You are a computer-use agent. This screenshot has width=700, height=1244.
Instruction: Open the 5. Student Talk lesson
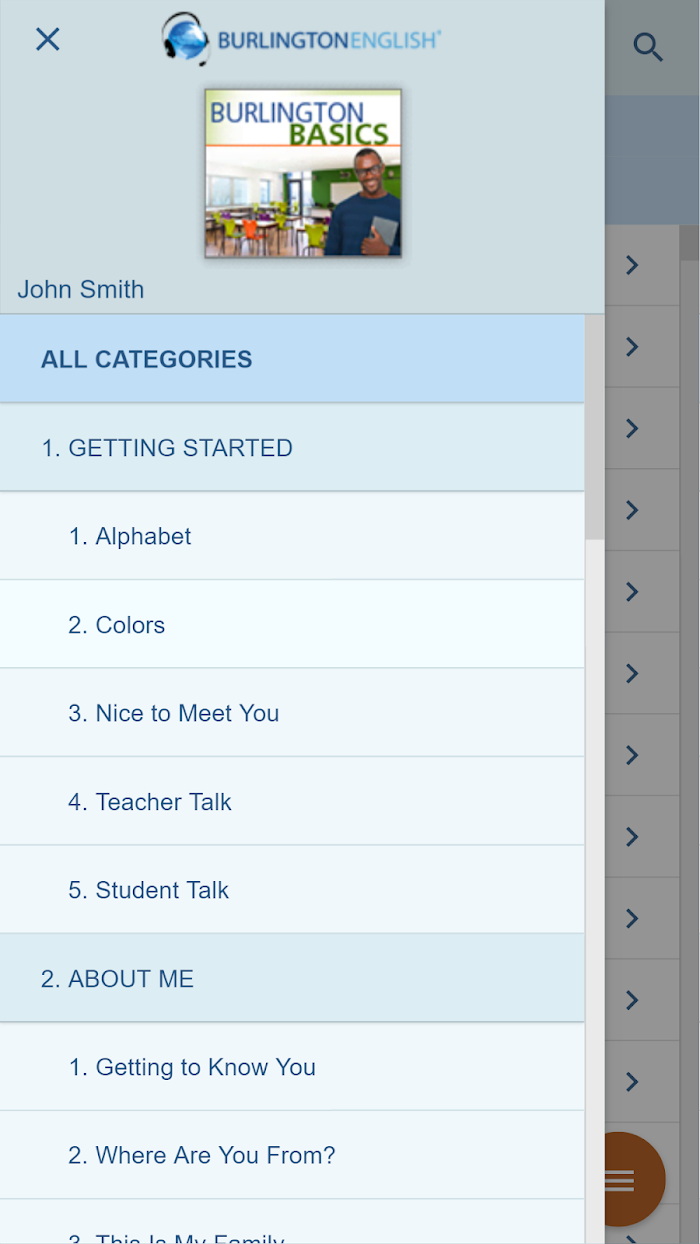pyautogui.click(x=292, y=890)
